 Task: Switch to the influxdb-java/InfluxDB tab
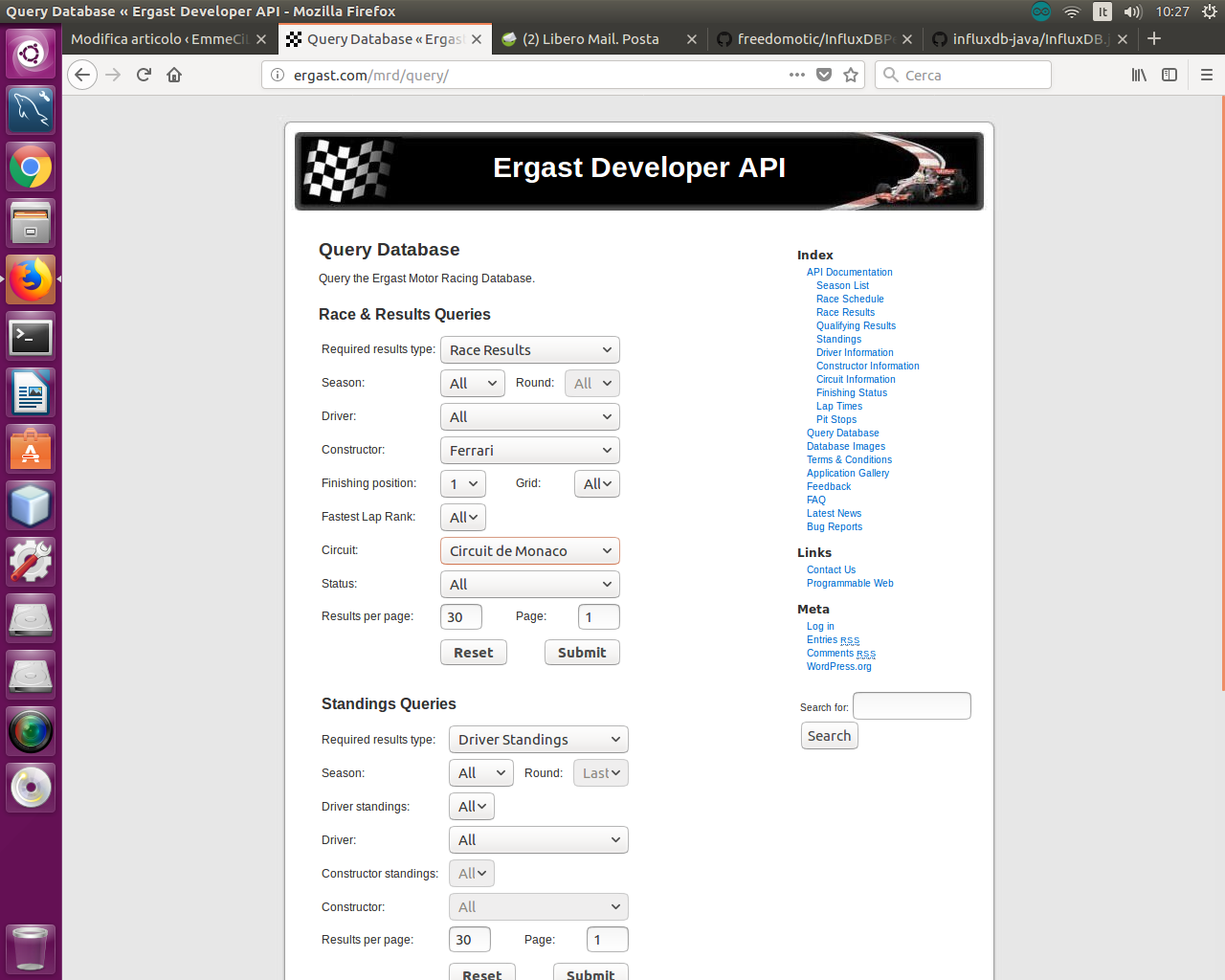(1031, 39)
